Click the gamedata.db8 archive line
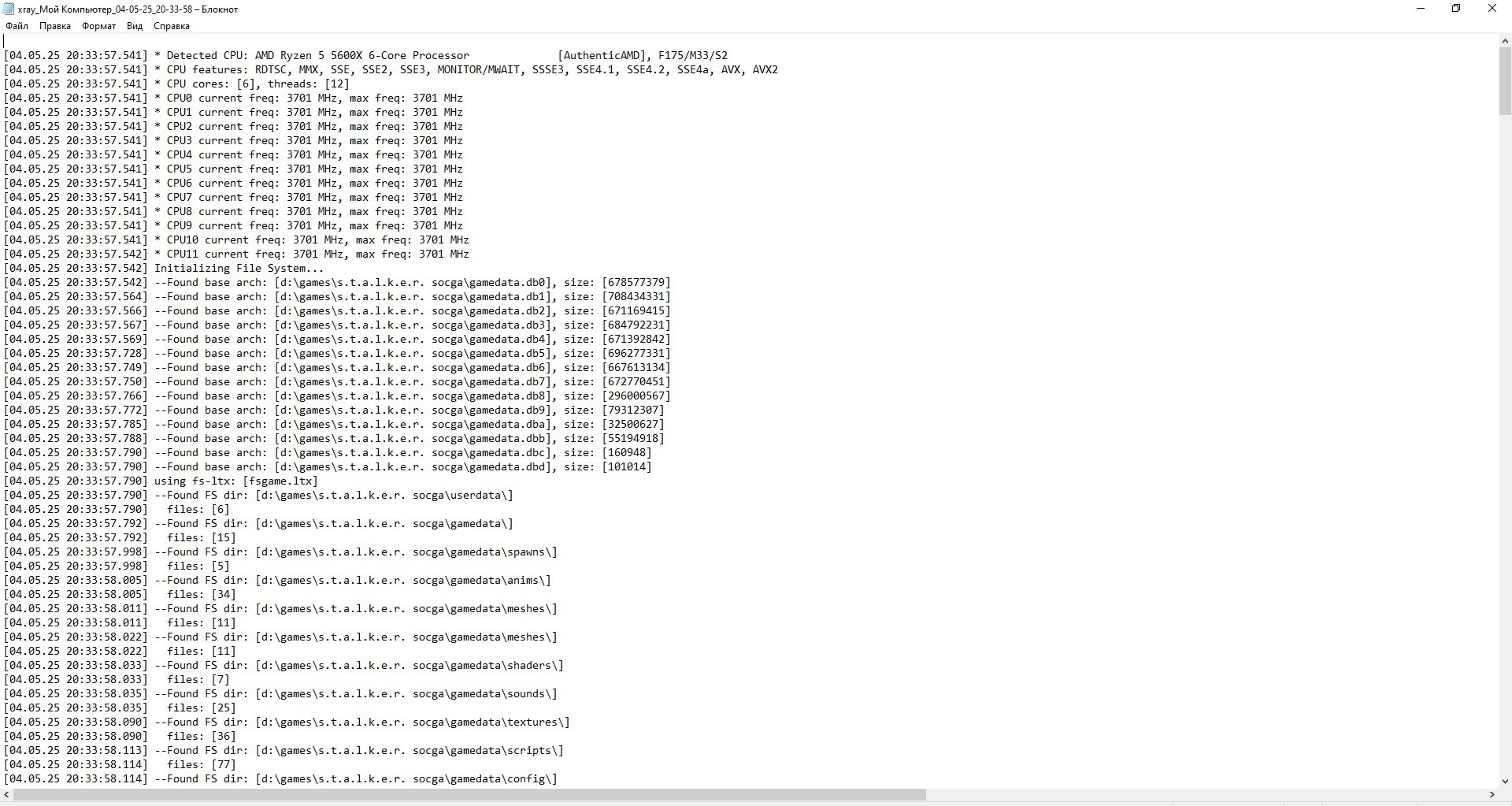This screenshot has width=1512, height=806. [338, 396]
